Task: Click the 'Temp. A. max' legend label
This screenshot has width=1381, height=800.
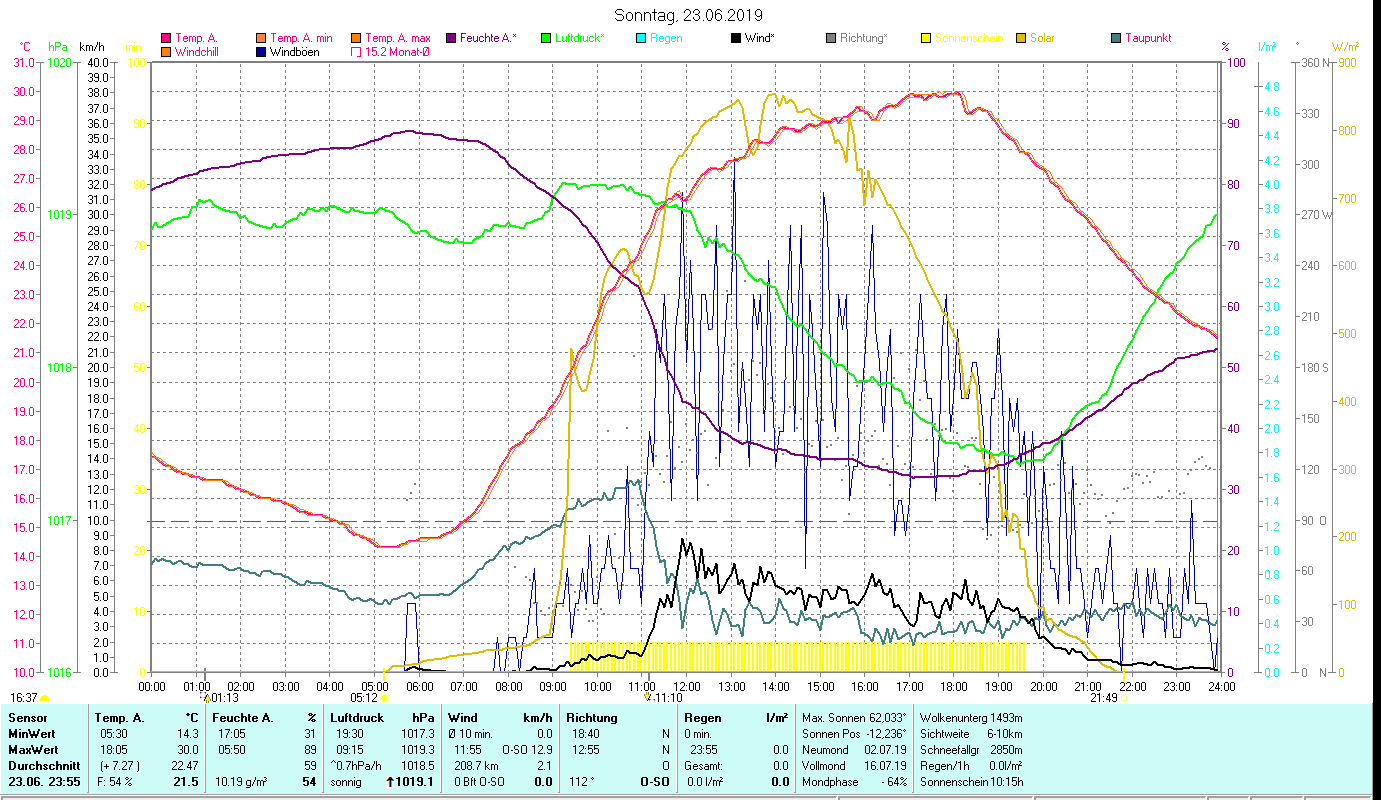Action: point(397,39)
